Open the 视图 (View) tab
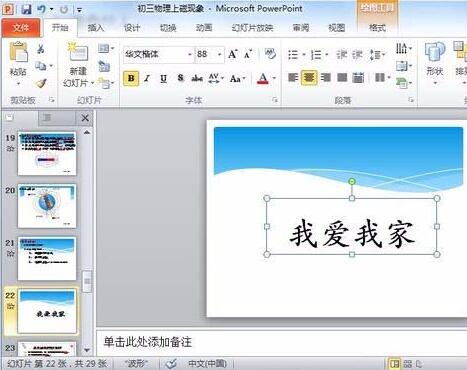 (336, 28)
